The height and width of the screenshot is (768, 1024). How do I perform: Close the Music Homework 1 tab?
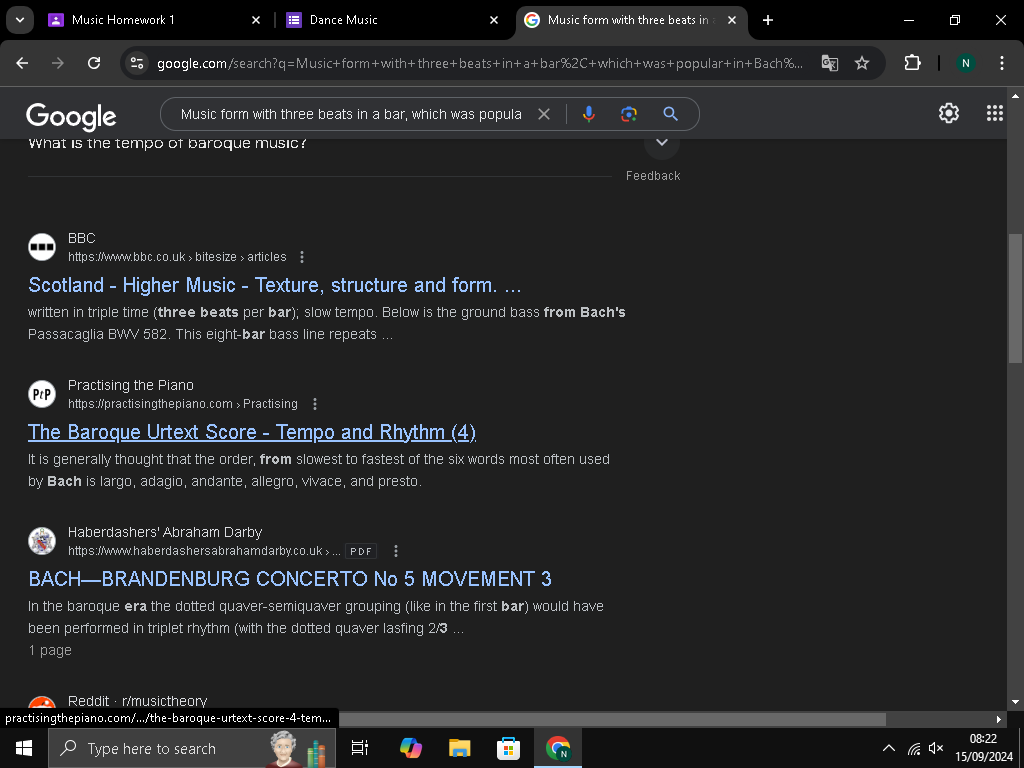(256, 20)
